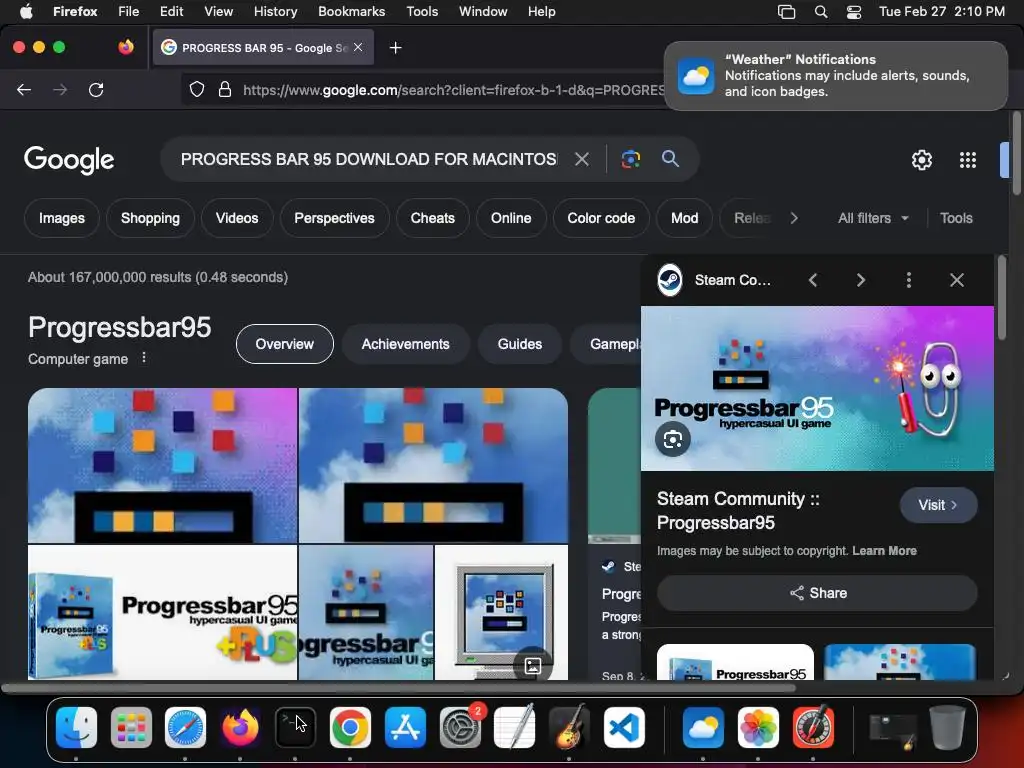Open the Google apps grid

click(x=968, y=160)
